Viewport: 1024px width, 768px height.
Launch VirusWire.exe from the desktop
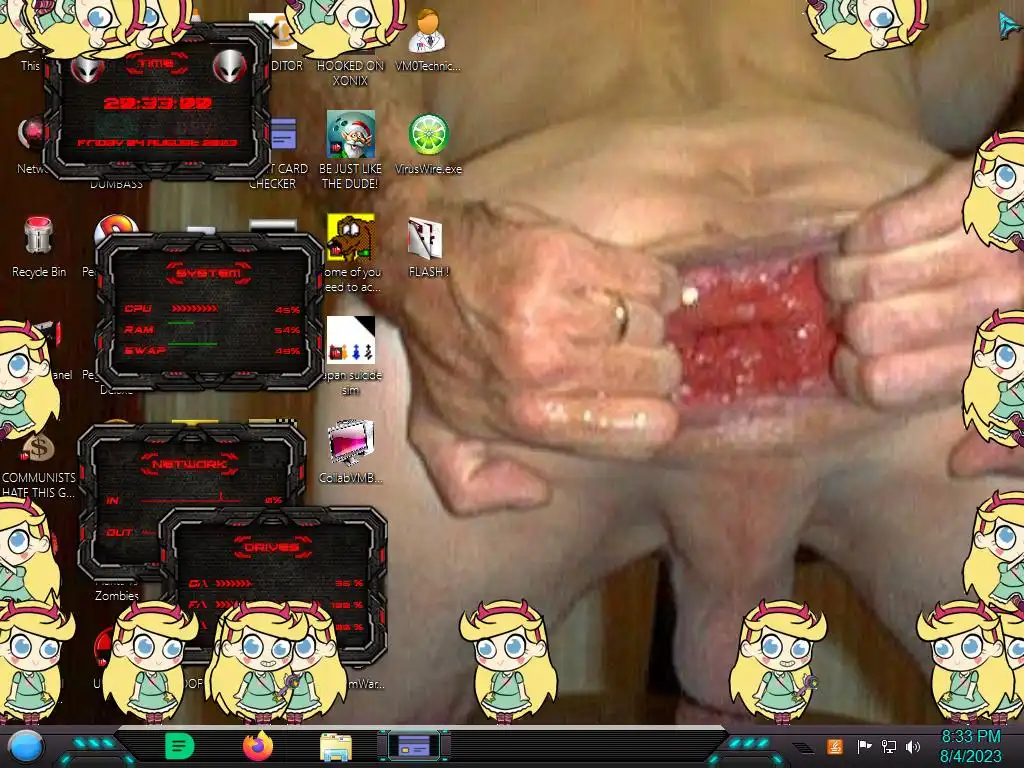point(428,144)
